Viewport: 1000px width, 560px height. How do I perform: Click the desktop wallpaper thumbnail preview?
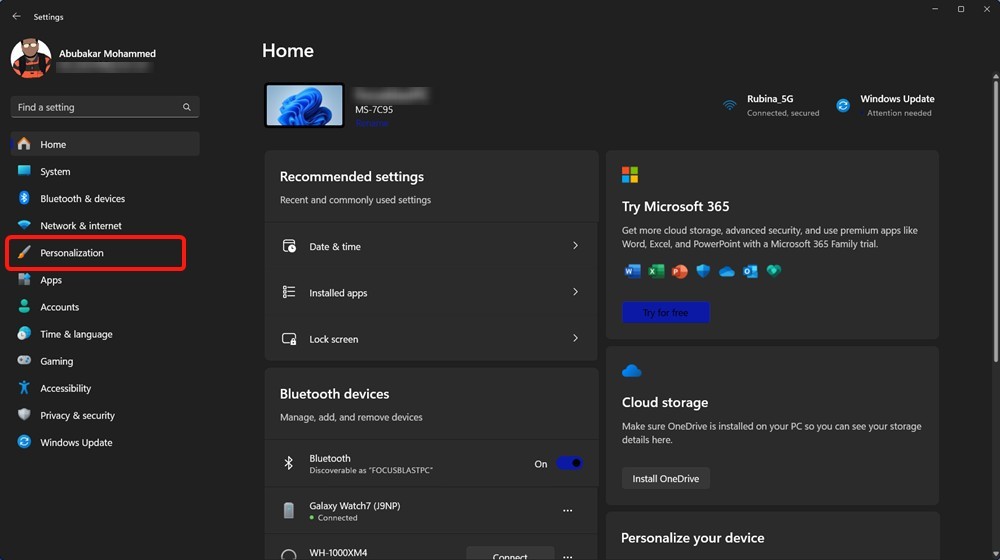pyautogui.click(x=304, y=105)
